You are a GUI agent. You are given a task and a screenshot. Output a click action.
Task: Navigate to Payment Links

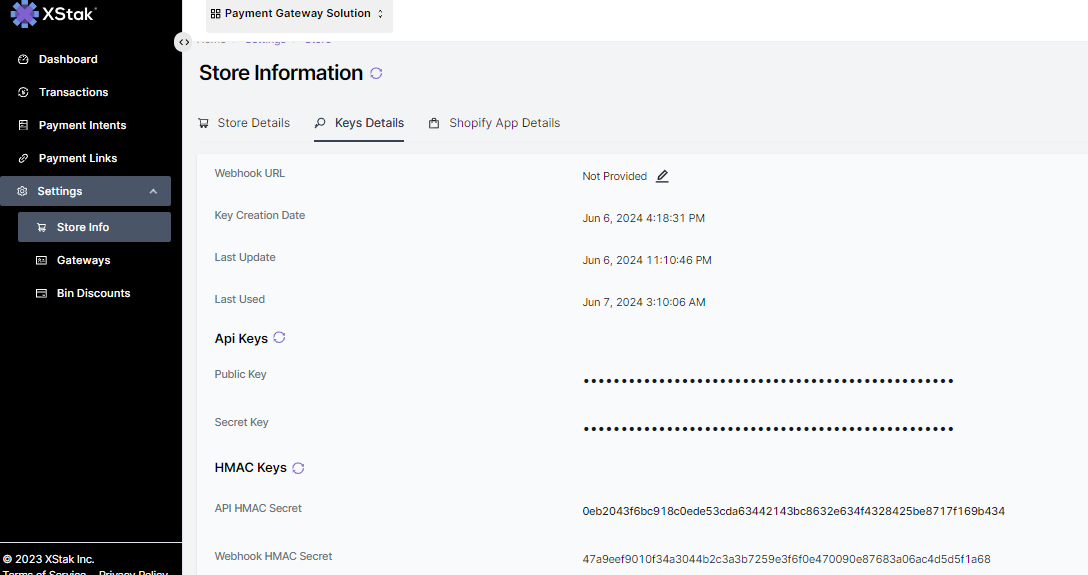pos(77,158)
